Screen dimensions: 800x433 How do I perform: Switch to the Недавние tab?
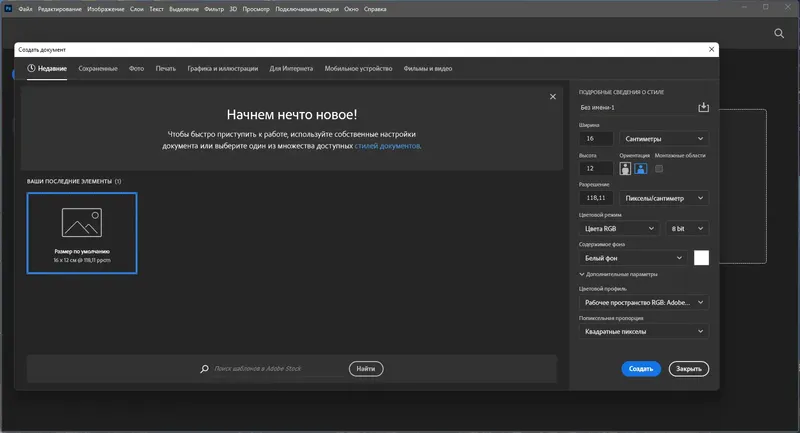pos(47,68)
